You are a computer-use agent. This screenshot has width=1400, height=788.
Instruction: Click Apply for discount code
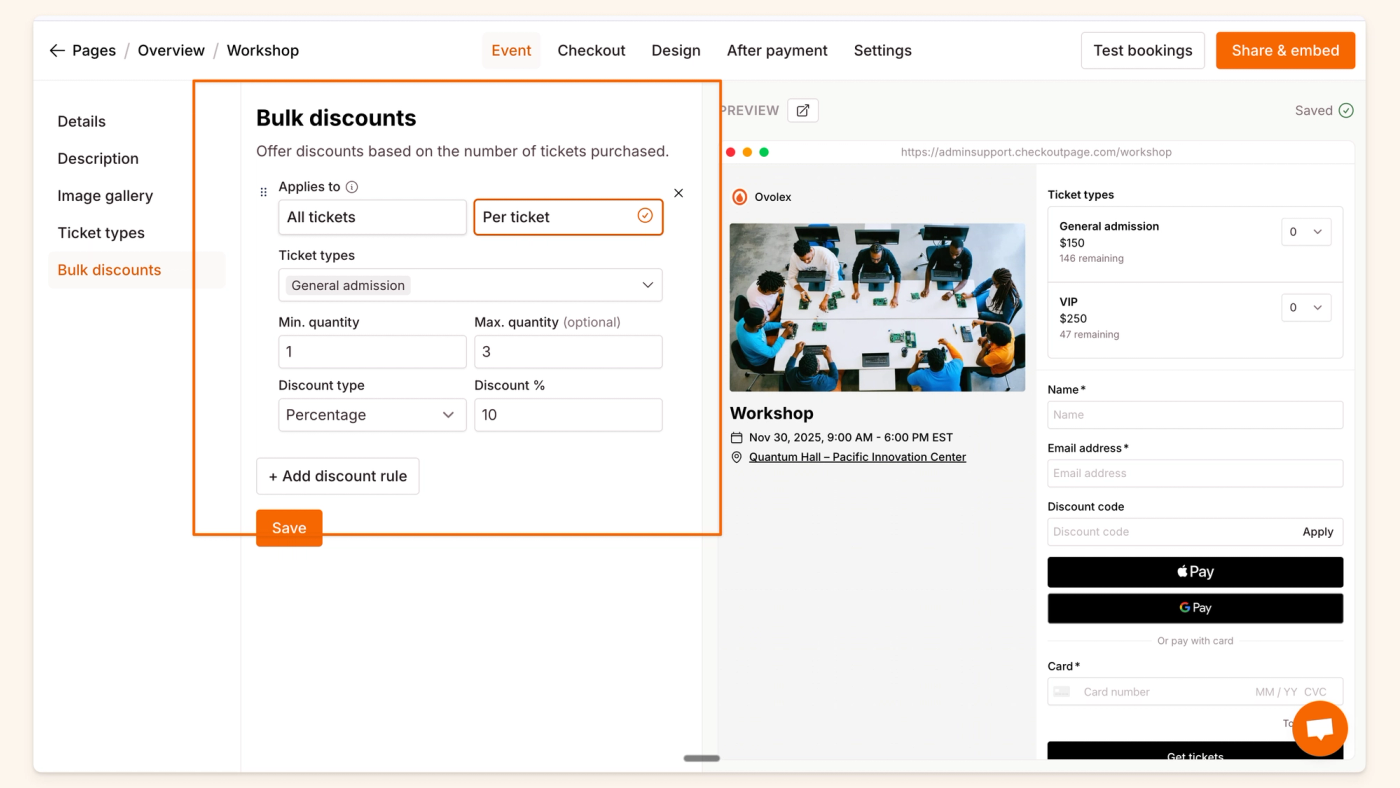[x=1318, y=532]
